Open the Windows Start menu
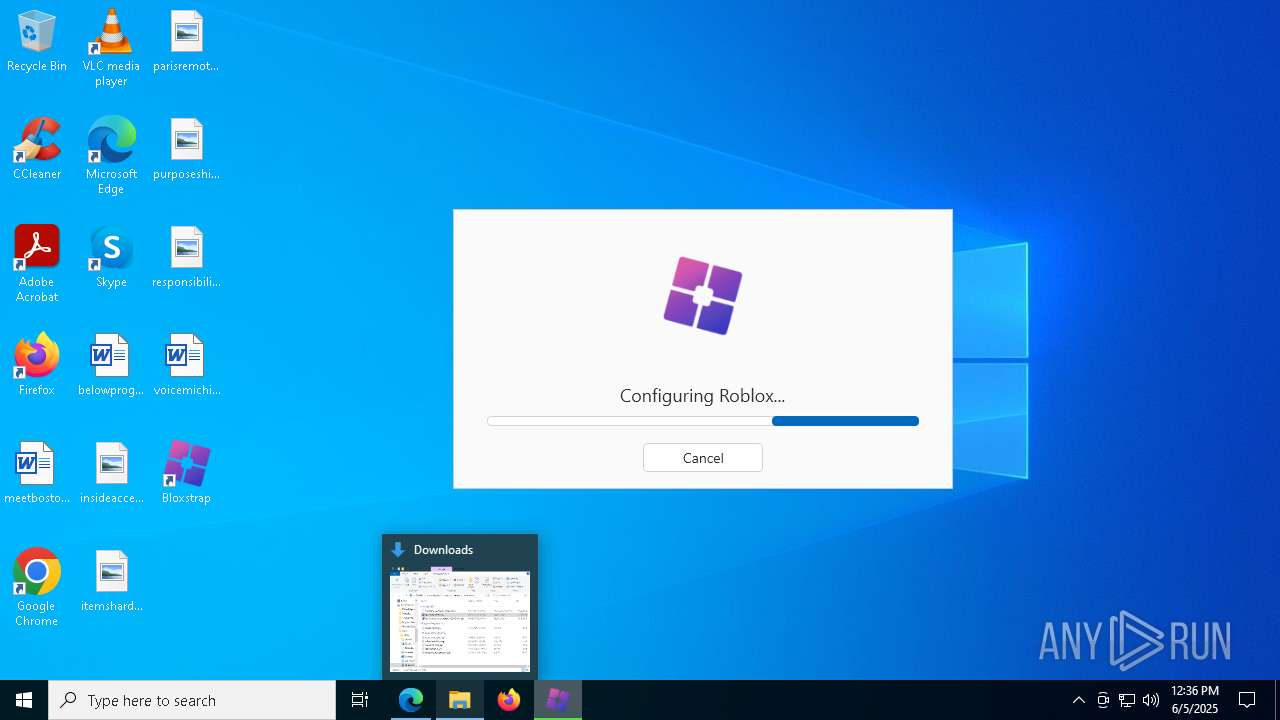Image resolution: width=1280 pixels, height=720 pixels. 24,700
